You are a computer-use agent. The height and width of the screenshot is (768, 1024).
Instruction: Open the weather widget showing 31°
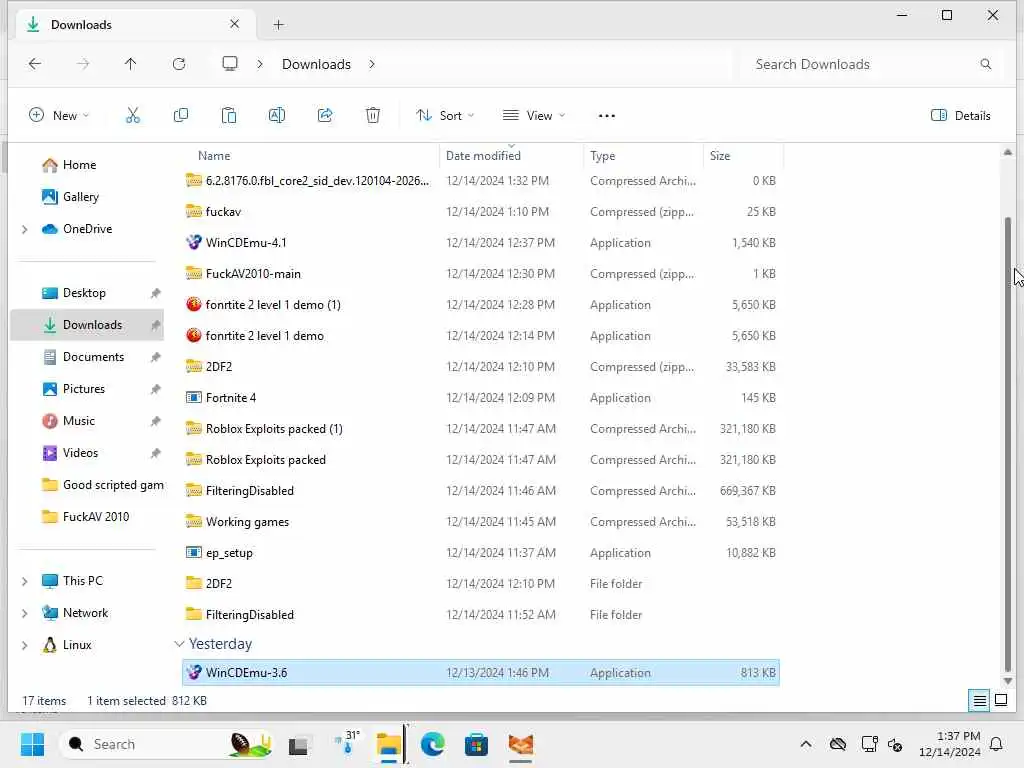click(x=347, y=743)
